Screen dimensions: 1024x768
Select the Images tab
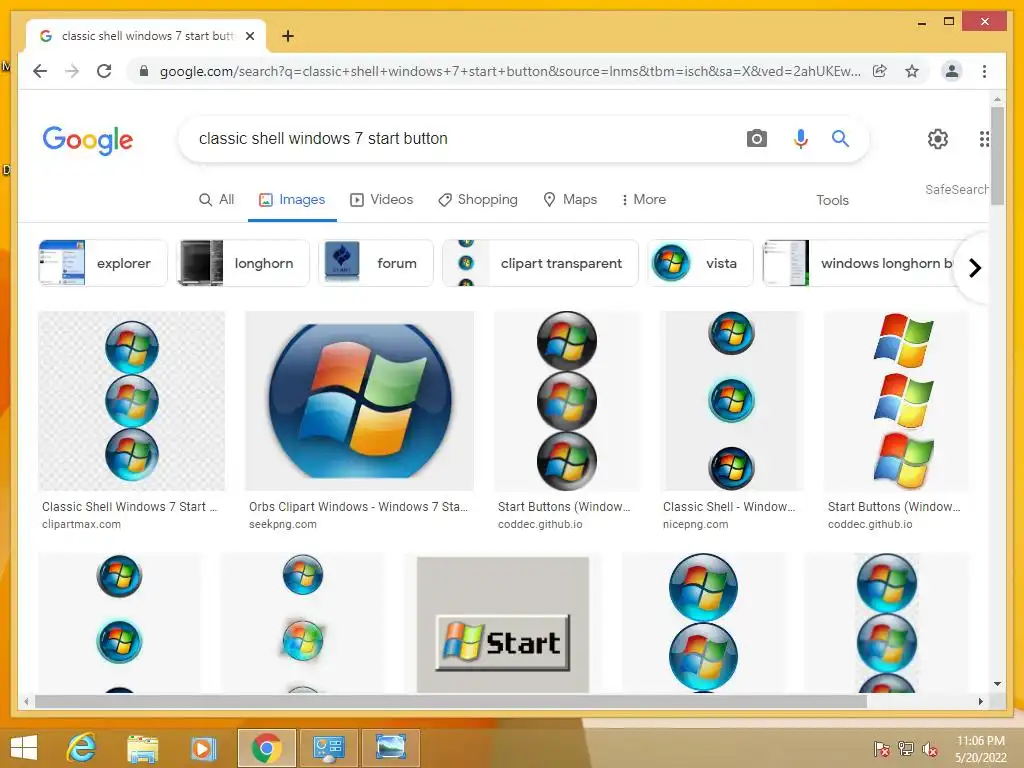[x=292, y=199]
